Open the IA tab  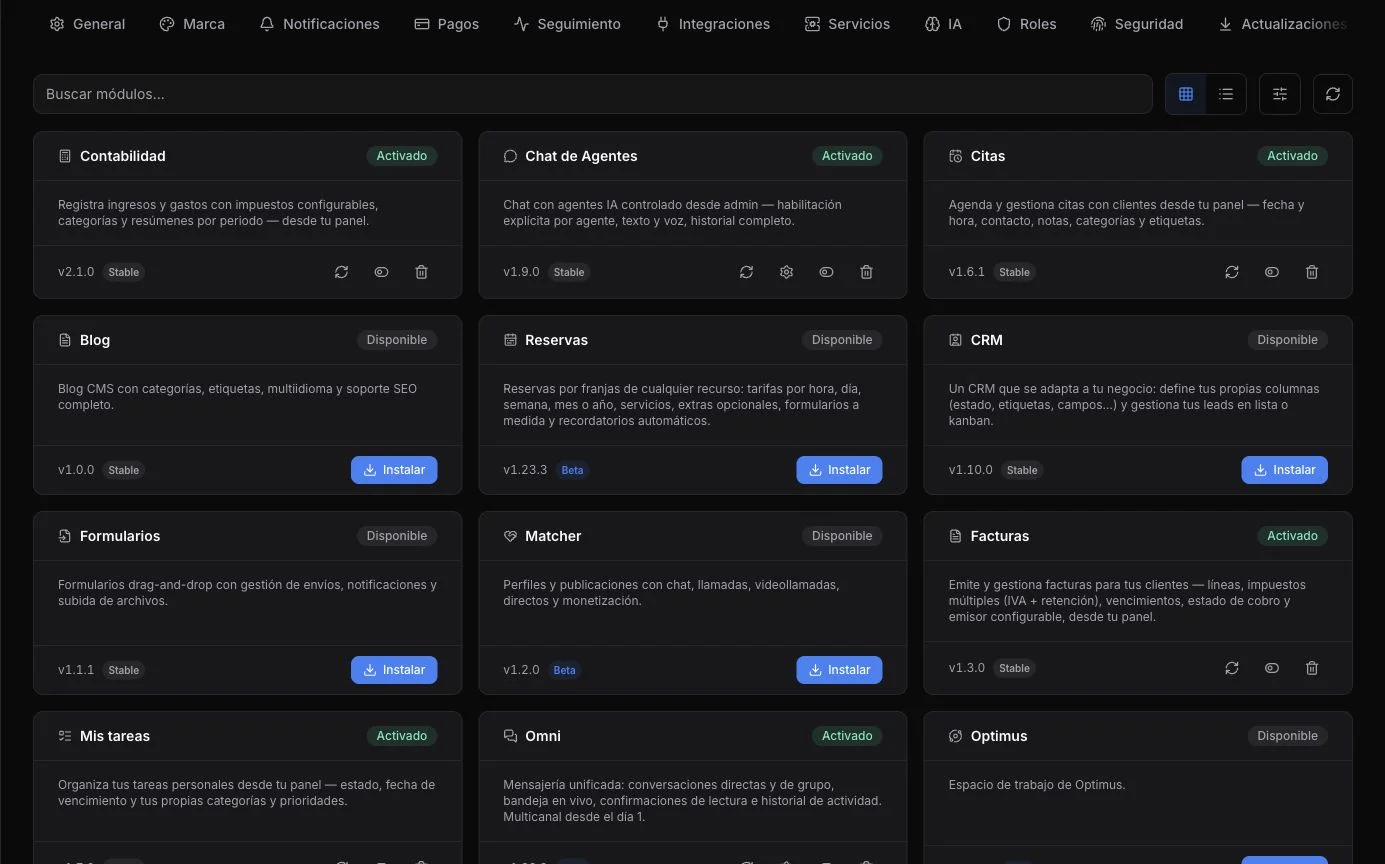(x=943, y=24)
